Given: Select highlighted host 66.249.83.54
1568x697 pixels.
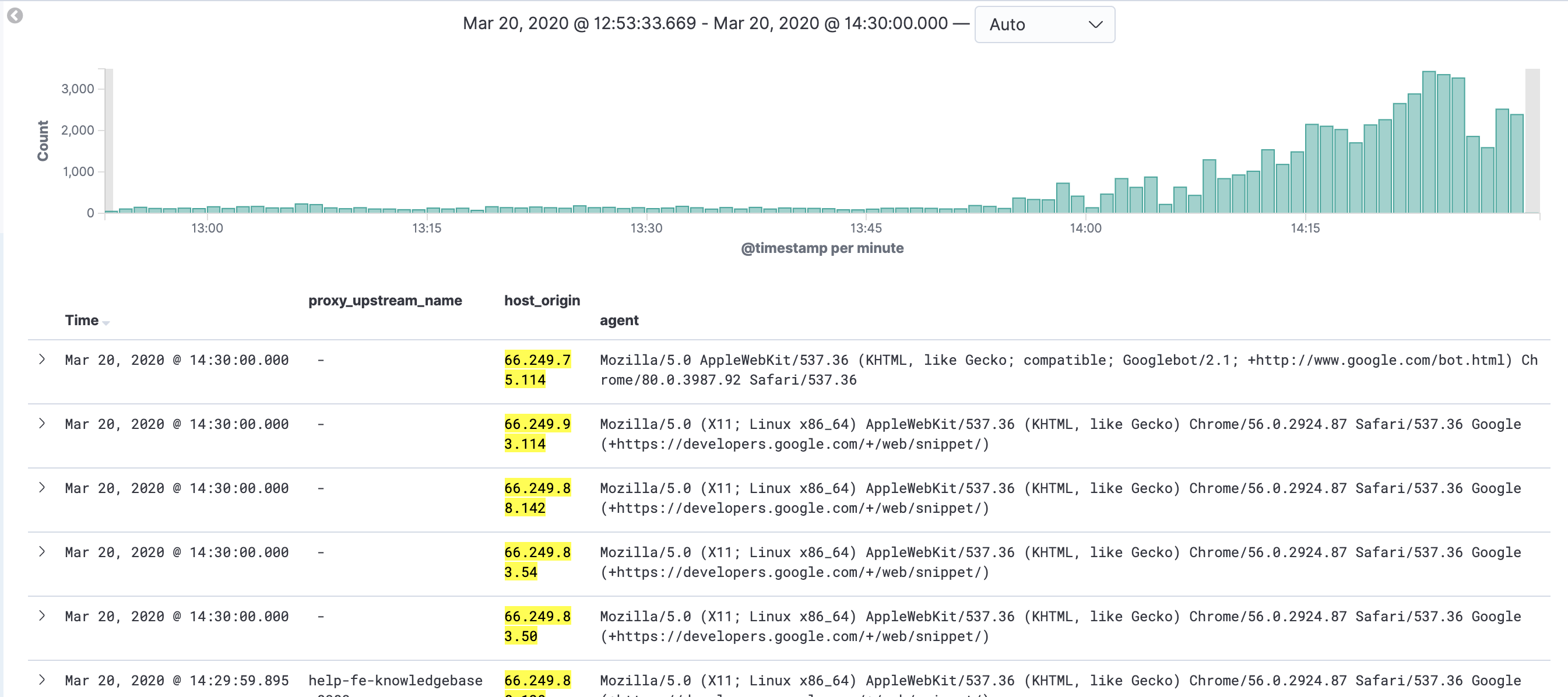Looking at the screenshot, I should (x=537, y=562).
